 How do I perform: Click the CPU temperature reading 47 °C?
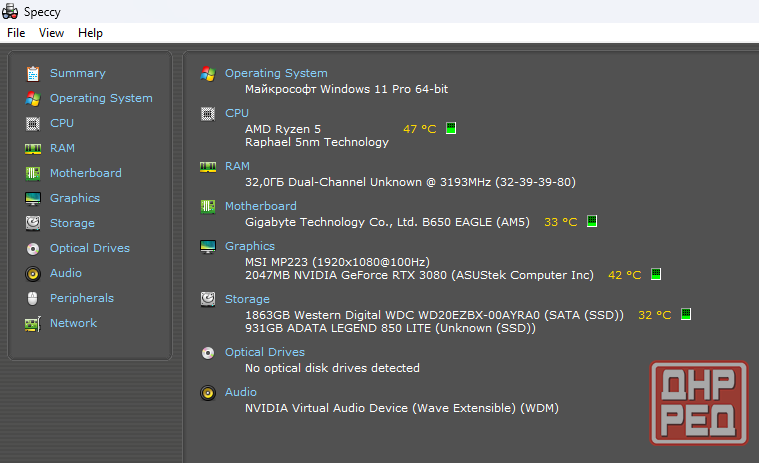click(x=420, y=129)
